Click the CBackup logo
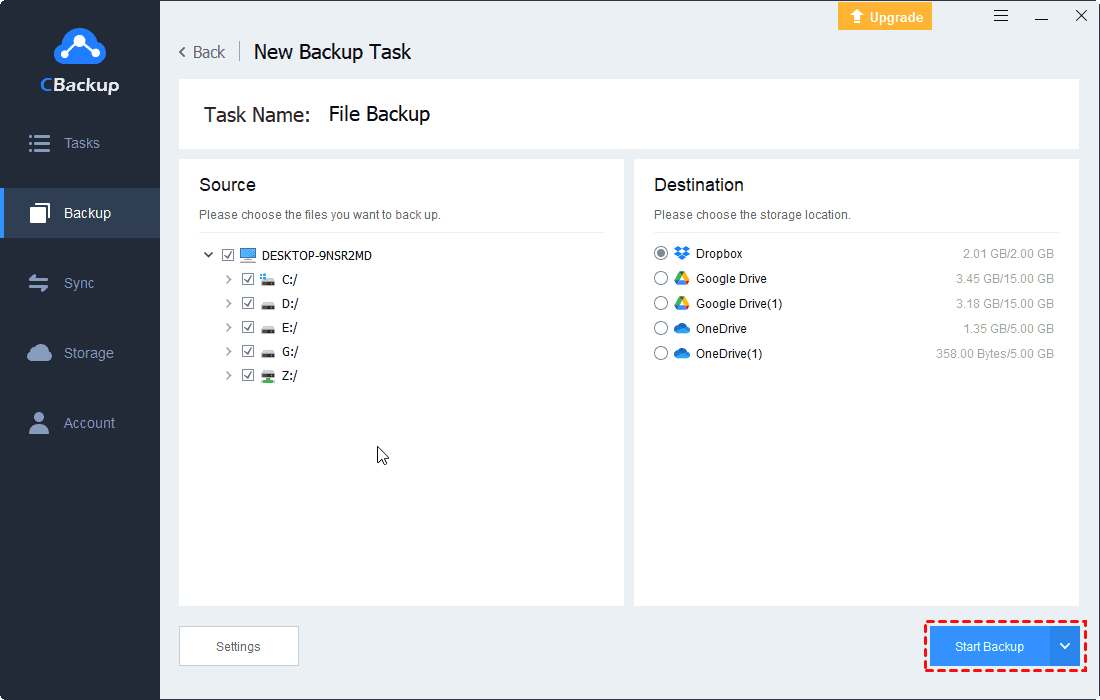This screenshot has height=700, width=1100. click(79, 50)
